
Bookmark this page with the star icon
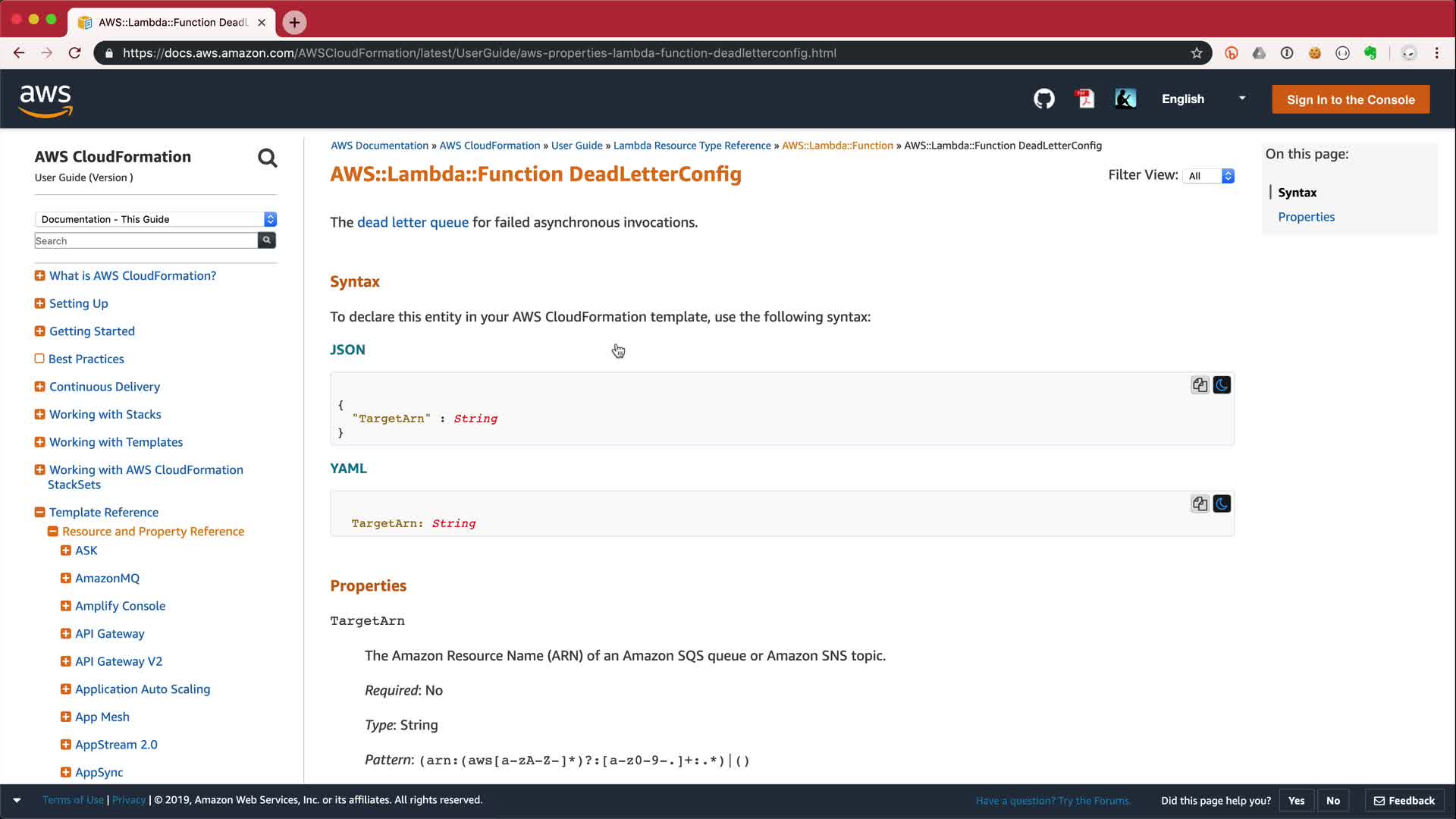pyautogui.click(x=1197, y=53)
